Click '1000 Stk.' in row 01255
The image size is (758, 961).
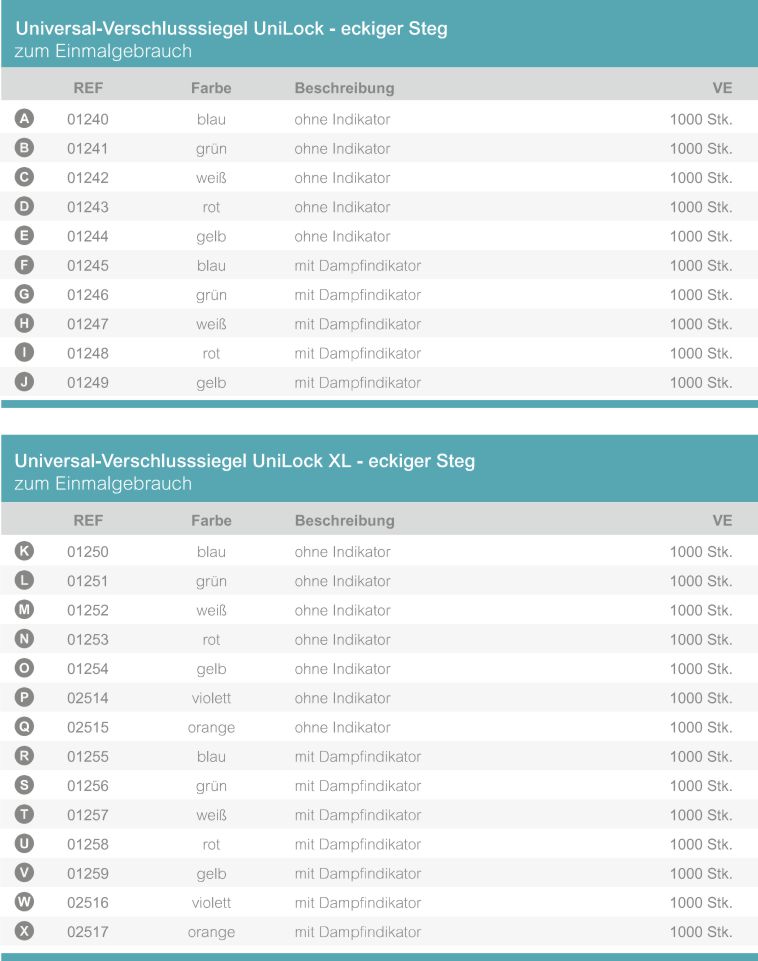pyautogui.click(x=701, y=757)
